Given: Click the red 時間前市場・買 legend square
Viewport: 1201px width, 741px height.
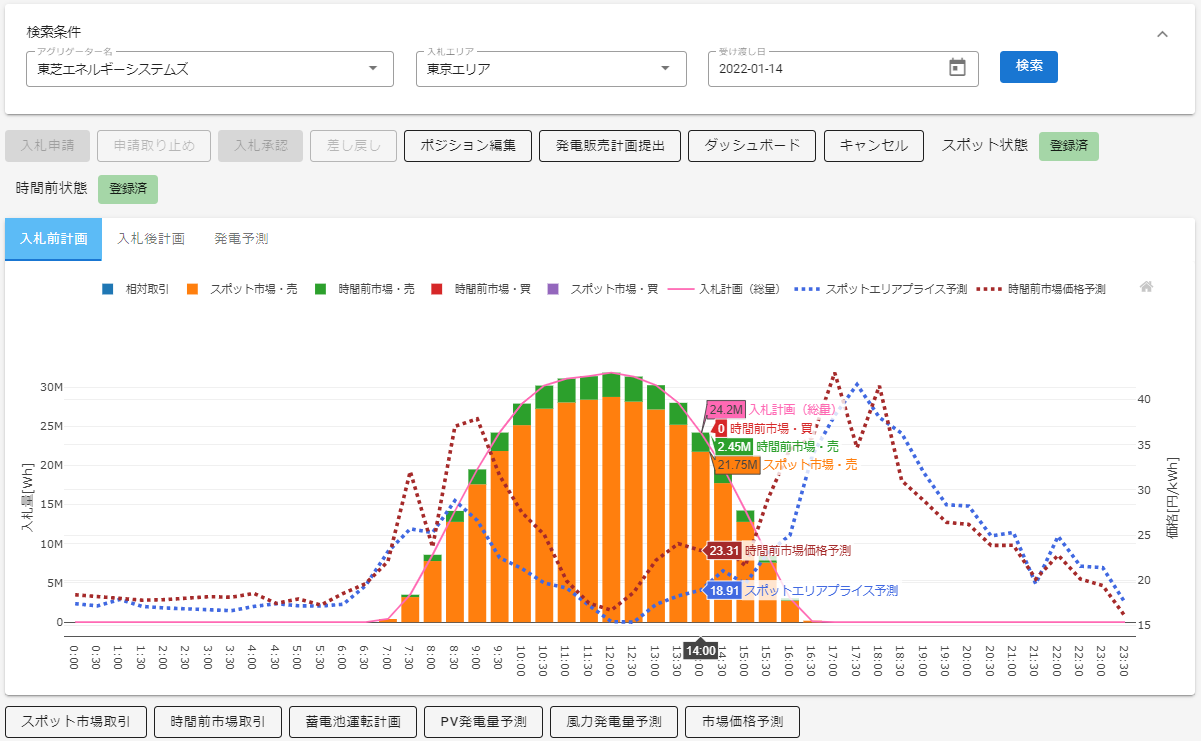Looking at the screenshot, I should pos(434,288).
